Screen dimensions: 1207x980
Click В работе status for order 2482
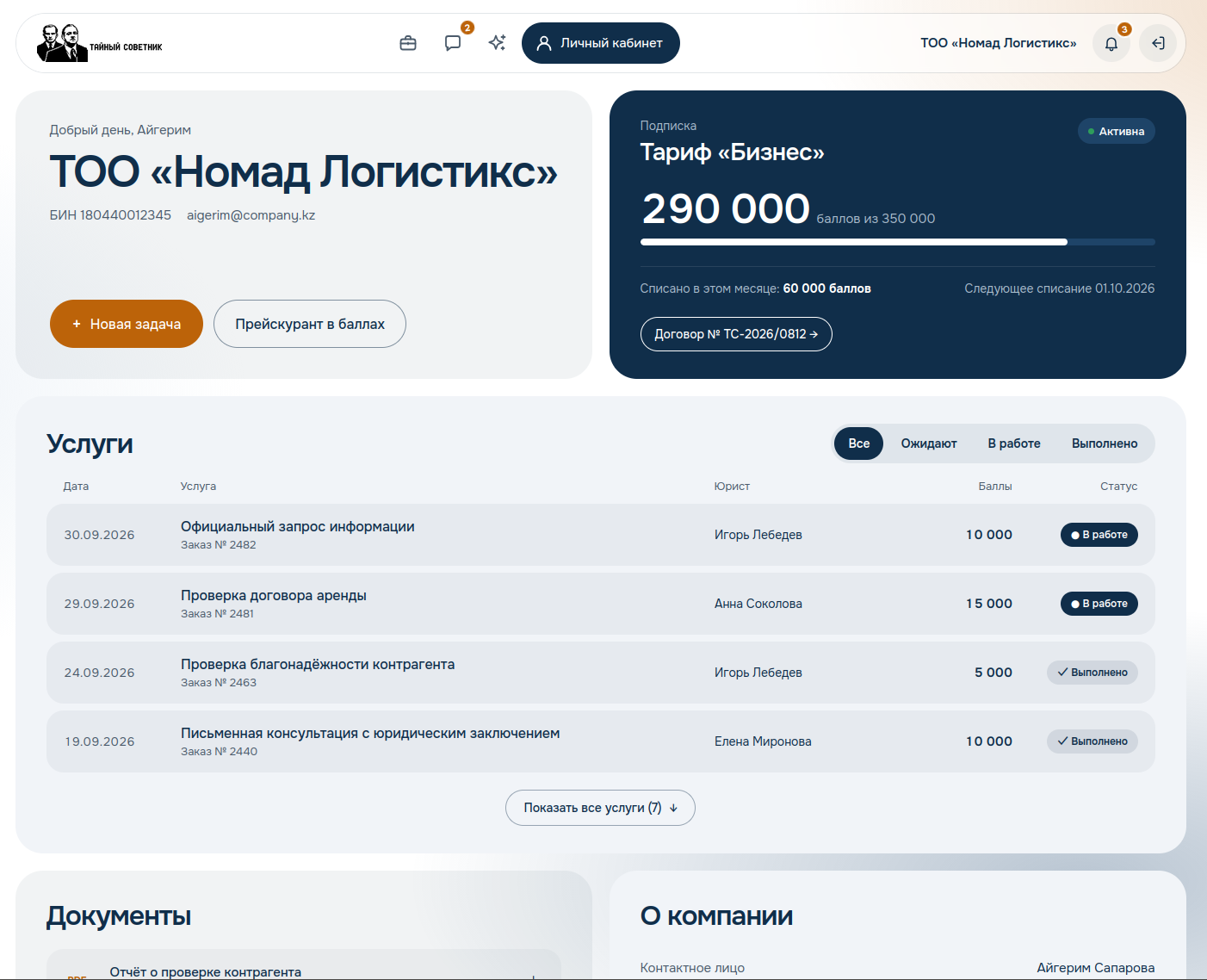coord(1099,535)
